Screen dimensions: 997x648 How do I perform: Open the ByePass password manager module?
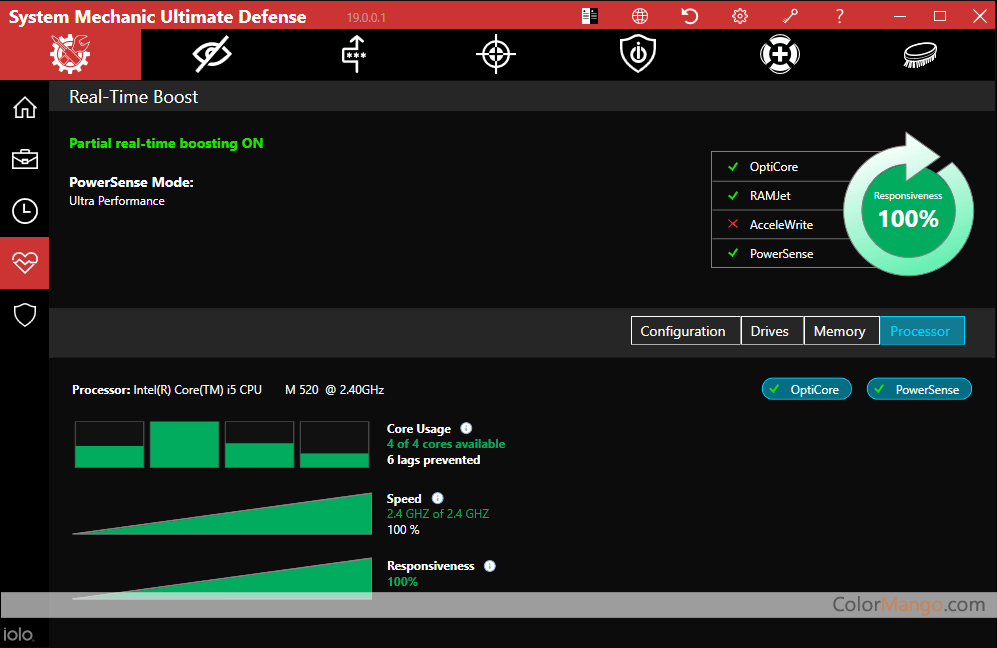[x=354, y=54]
